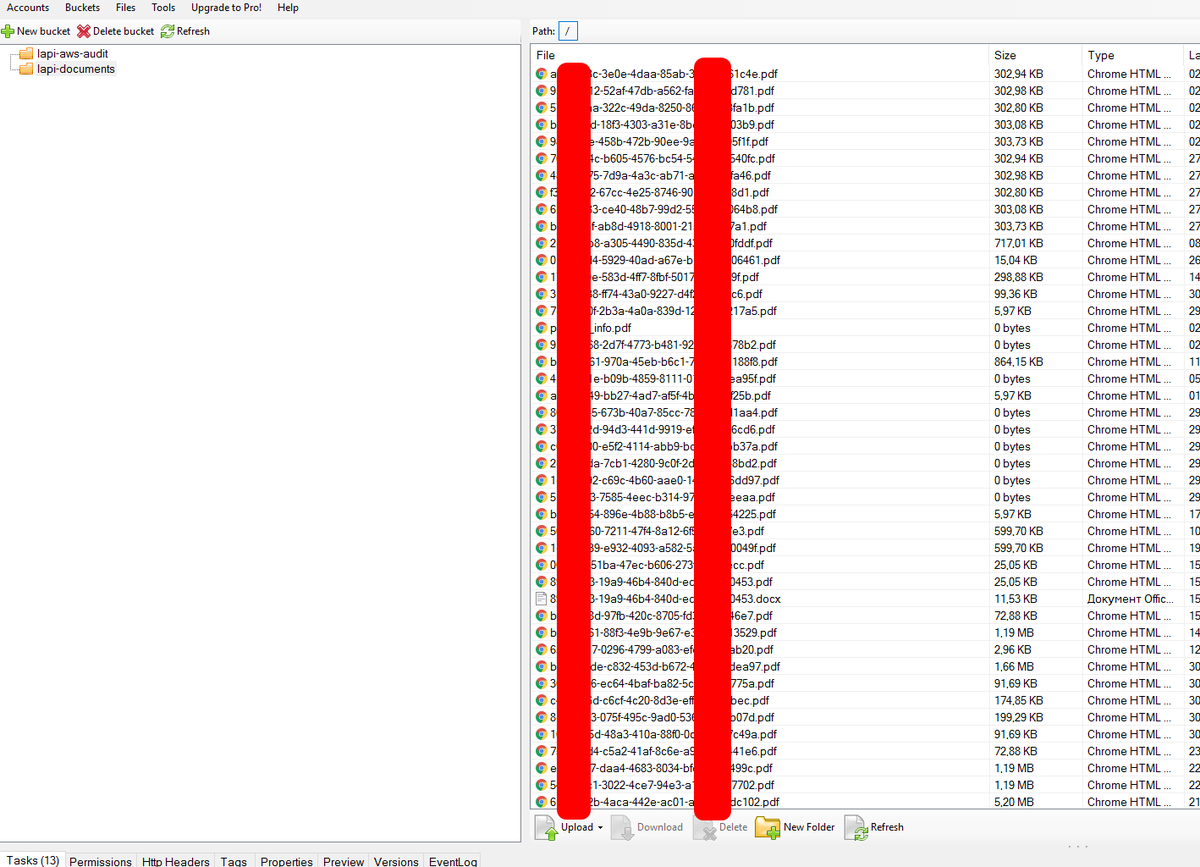Switch to the Permissions tab
This screenshot has width=1200, height=867.
click(100, 861)
